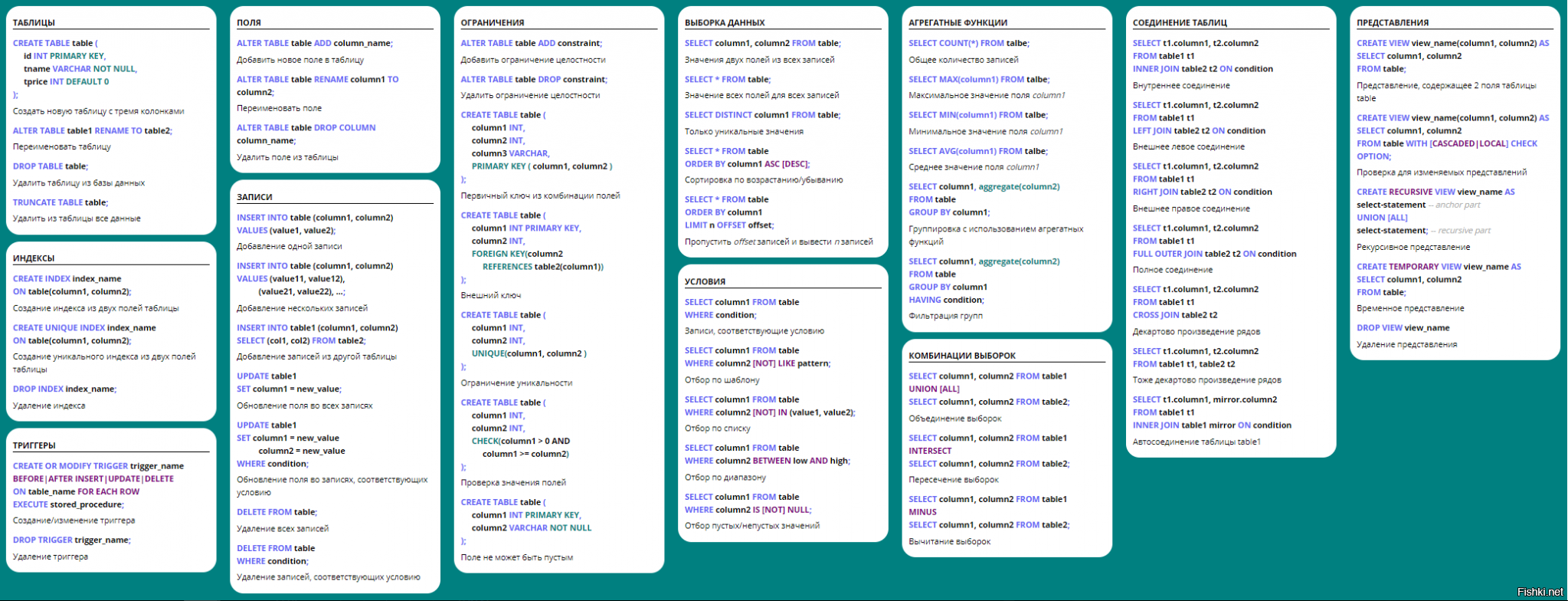
Task: Open the Fishki.net watermark link
Action: 1540,592
